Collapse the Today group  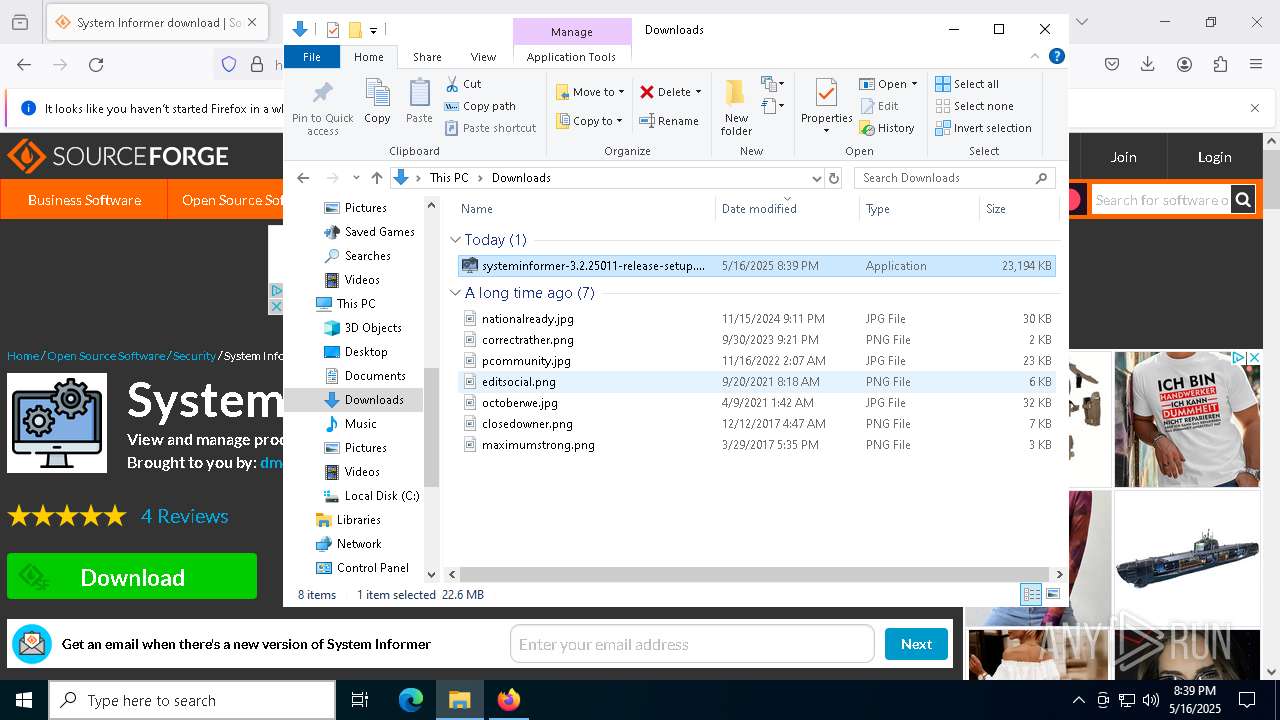456,240
